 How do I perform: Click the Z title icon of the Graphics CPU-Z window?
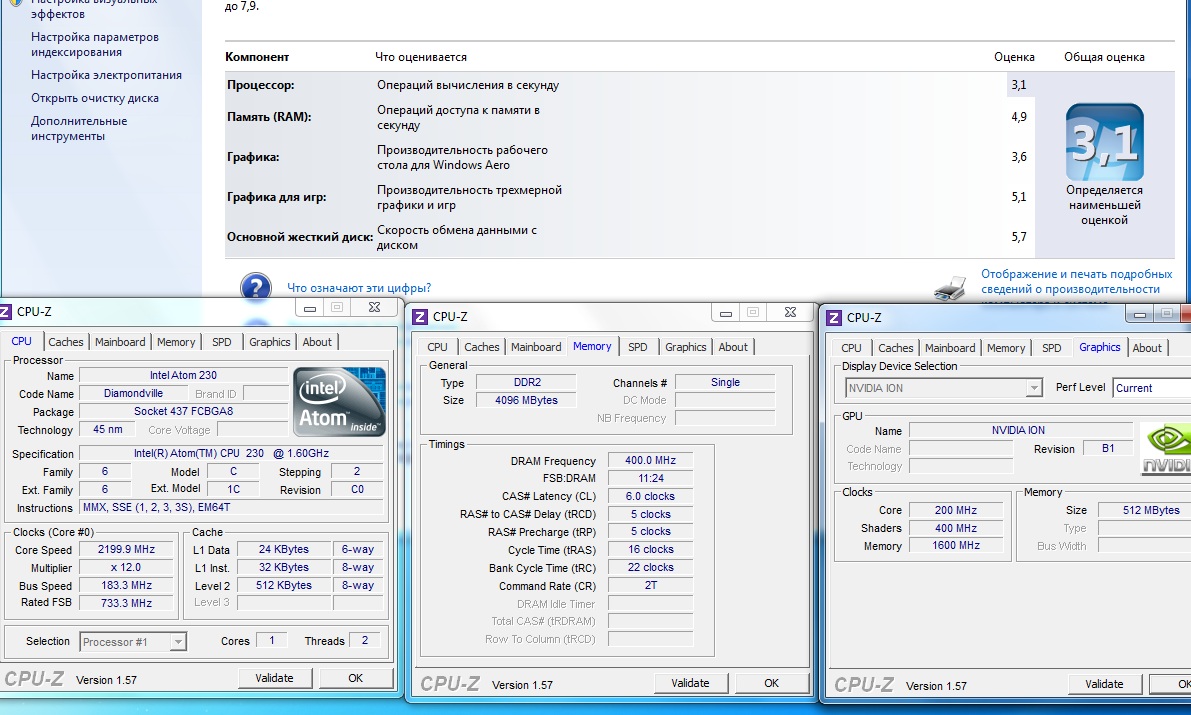[834, 318]
